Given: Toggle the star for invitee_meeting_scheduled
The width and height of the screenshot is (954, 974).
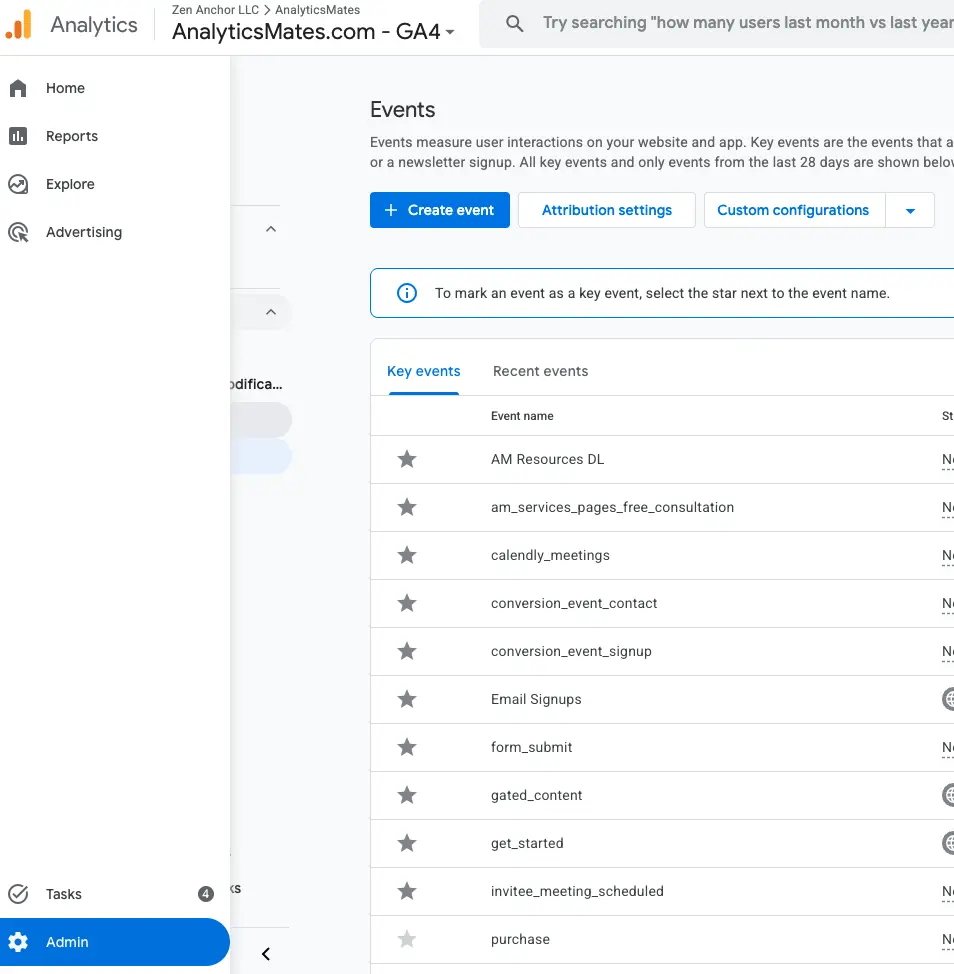Looking at the screenshot, I should click(x=407, y=891).
